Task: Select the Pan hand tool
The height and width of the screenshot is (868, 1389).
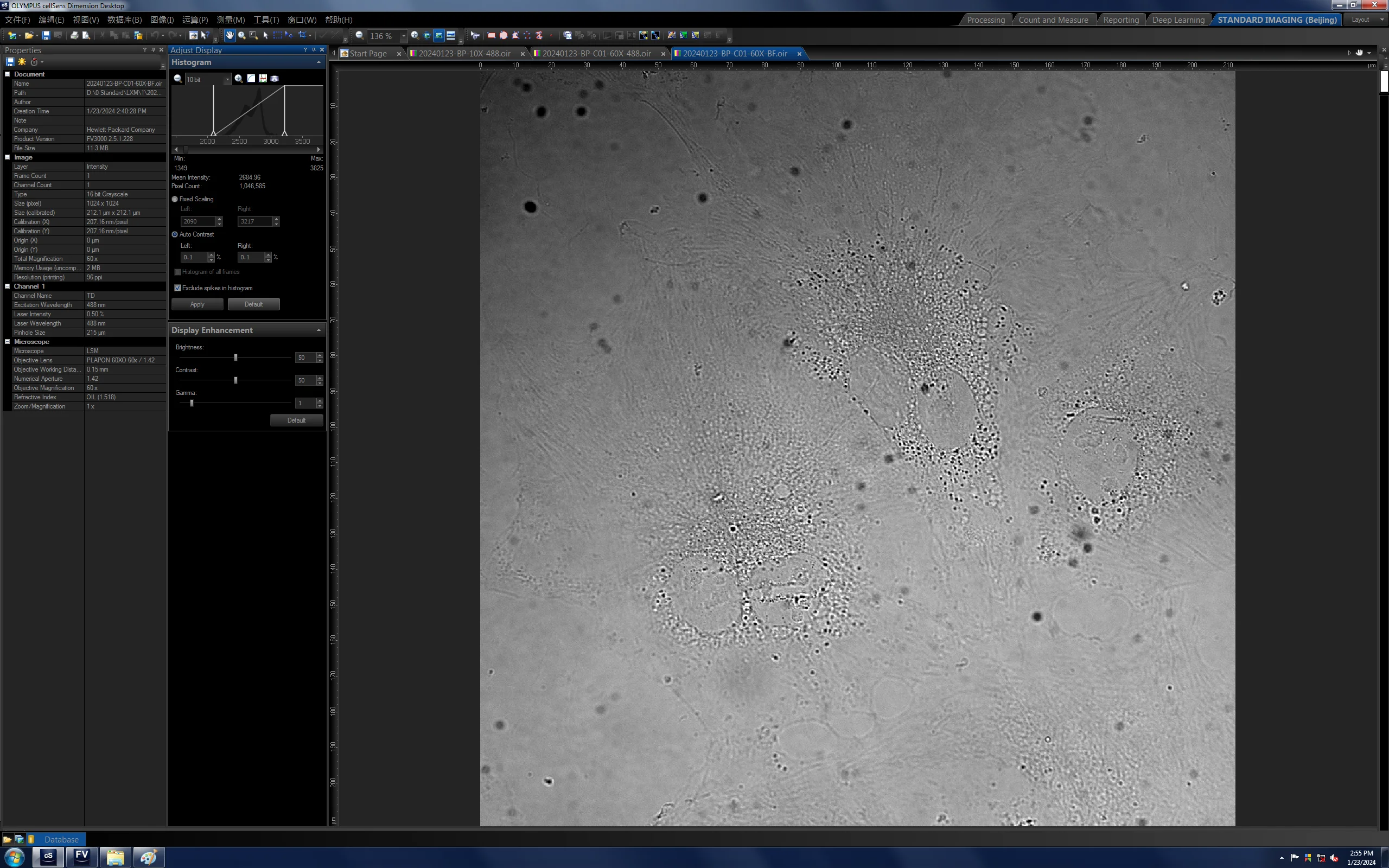Action: [x=230, y=36]
